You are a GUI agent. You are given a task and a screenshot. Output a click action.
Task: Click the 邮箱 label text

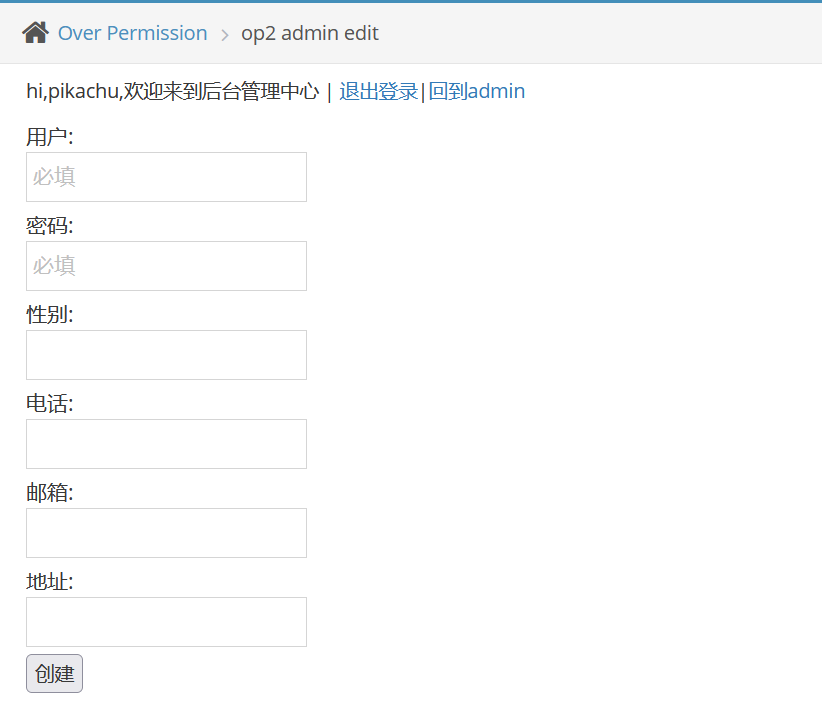[x=50, y=493]
